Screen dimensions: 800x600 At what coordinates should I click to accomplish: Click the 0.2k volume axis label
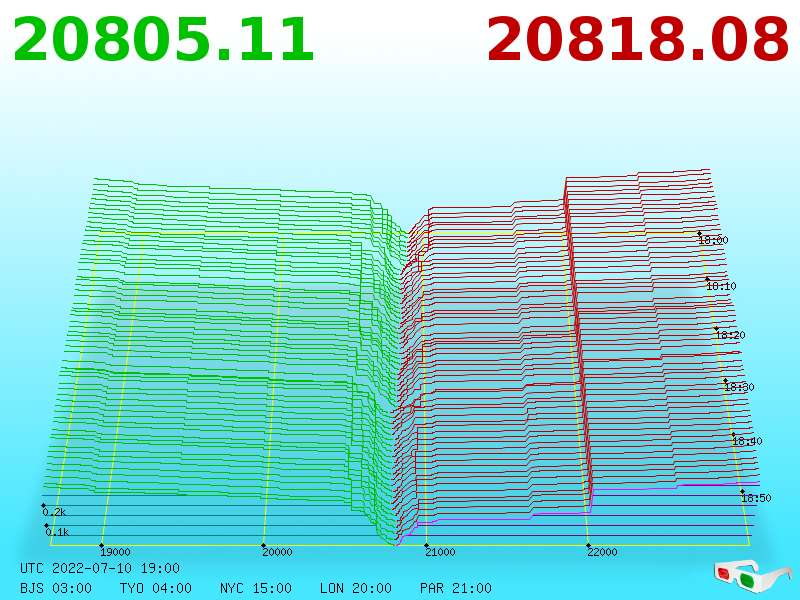point(54,512)
